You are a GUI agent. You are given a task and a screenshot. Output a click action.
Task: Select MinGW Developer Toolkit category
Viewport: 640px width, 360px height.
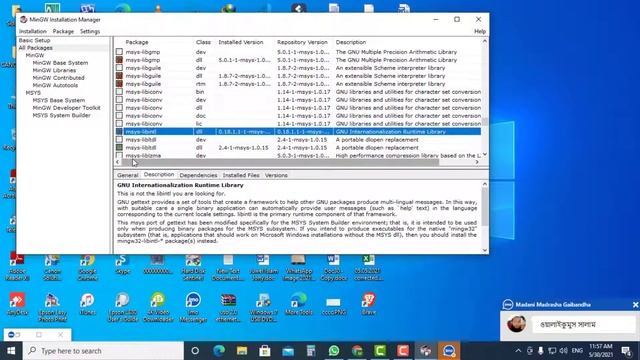point(66,108)
